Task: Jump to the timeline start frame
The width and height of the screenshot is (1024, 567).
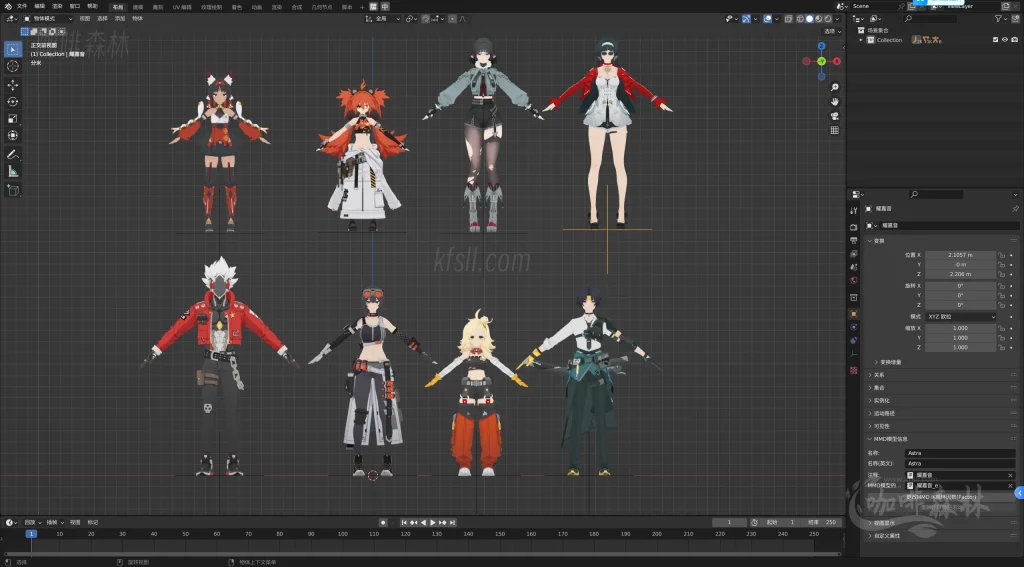Action: coord(404,523)
